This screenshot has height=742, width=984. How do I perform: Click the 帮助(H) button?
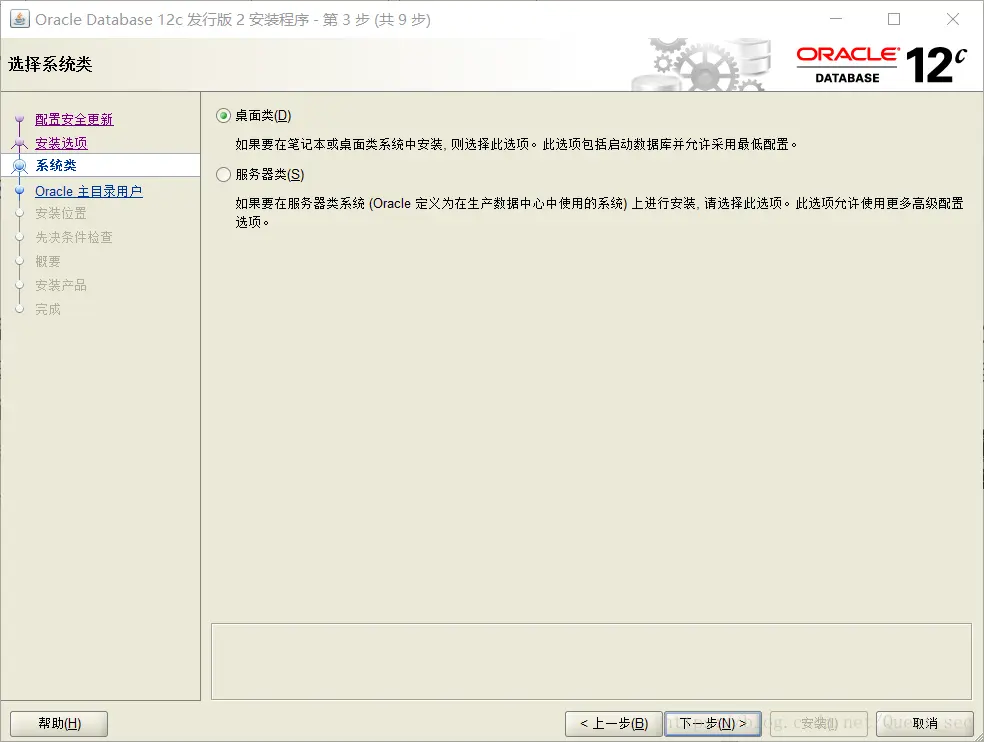[59, 723]
